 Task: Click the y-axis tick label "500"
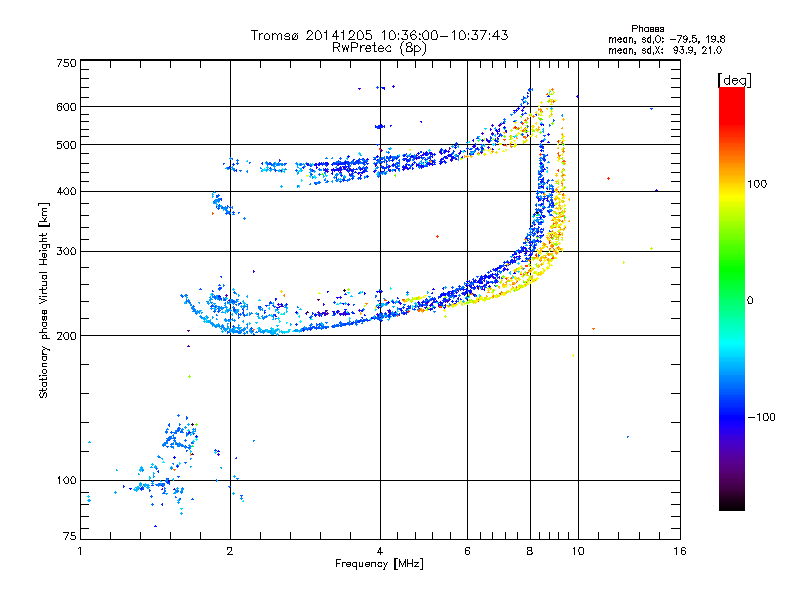point(66,145)
